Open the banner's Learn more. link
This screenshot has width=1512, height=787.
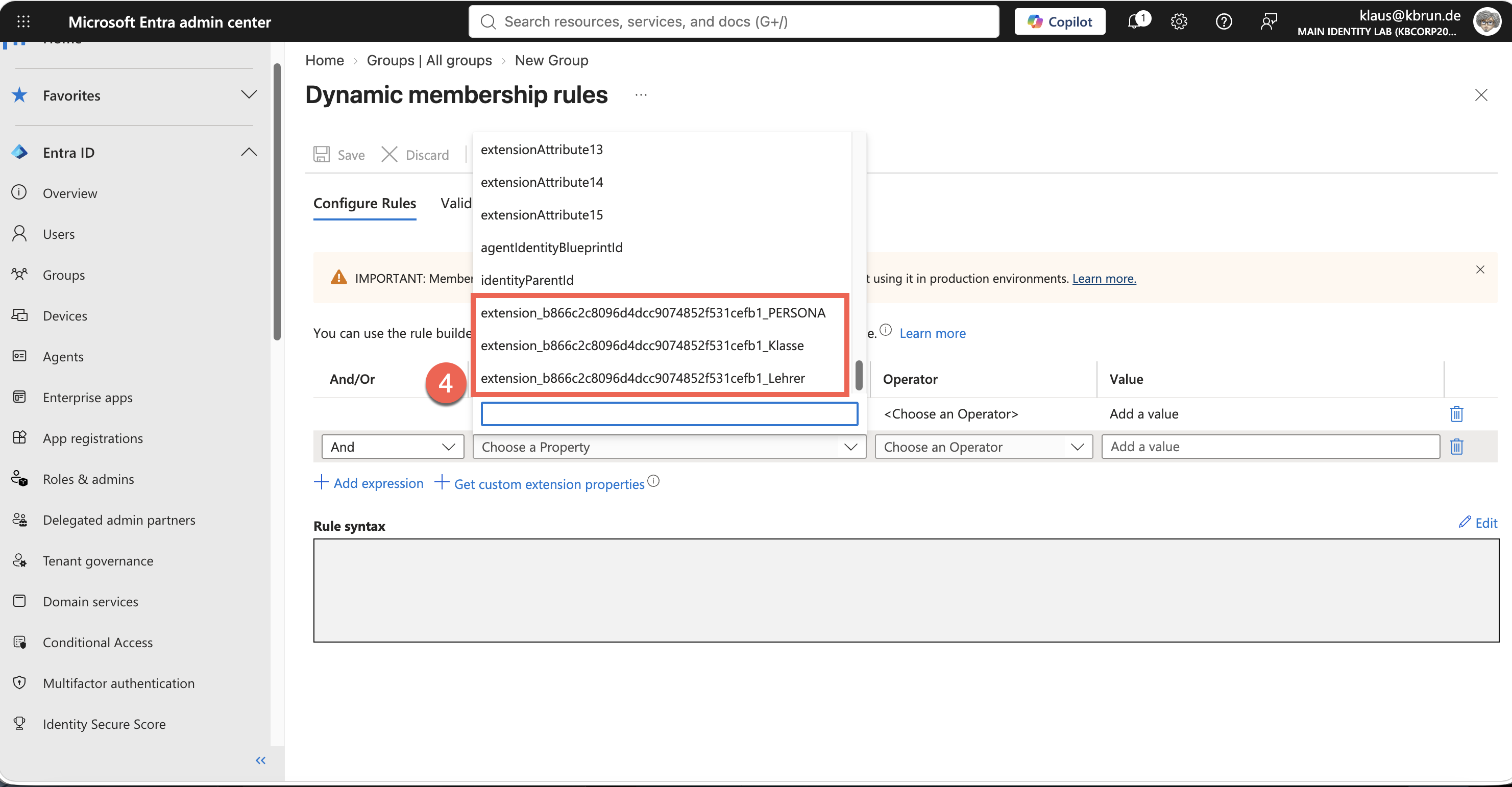tap(1104, 279)
